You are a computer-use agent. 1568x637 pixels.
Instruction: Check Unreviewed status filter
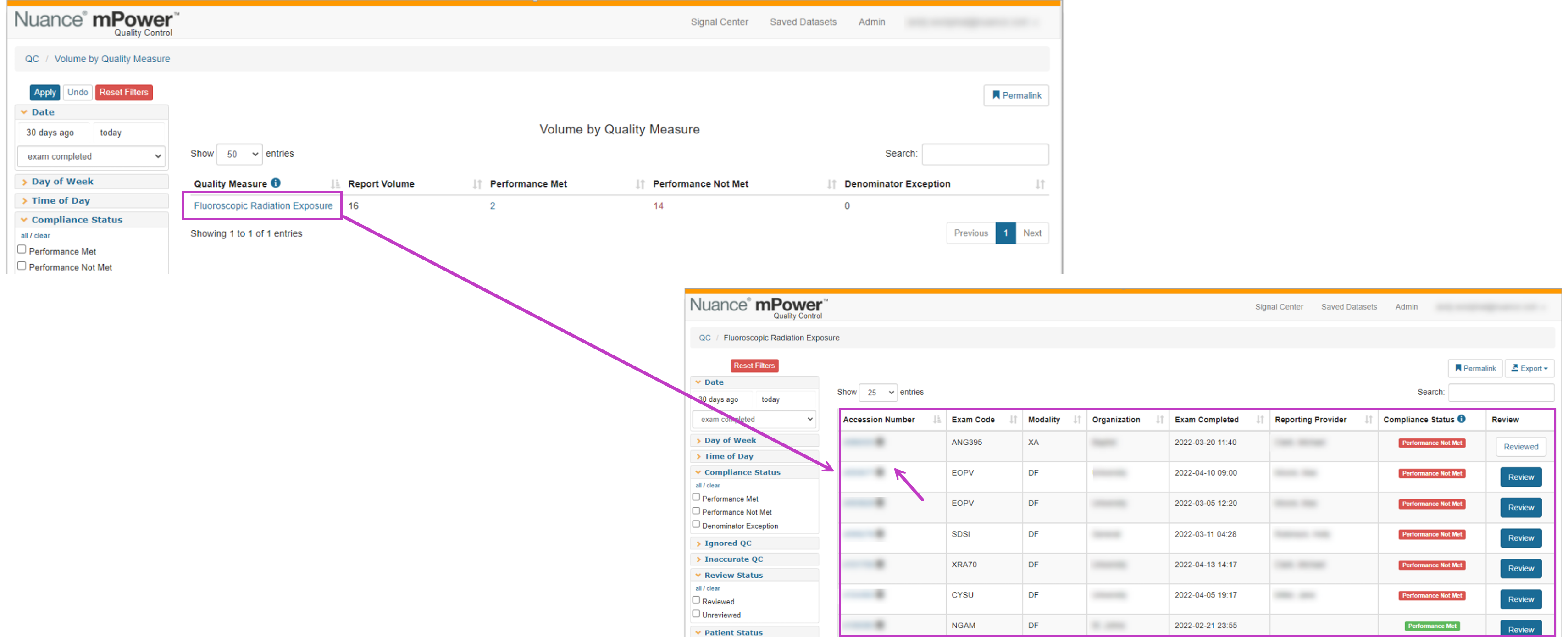[696, 614]
